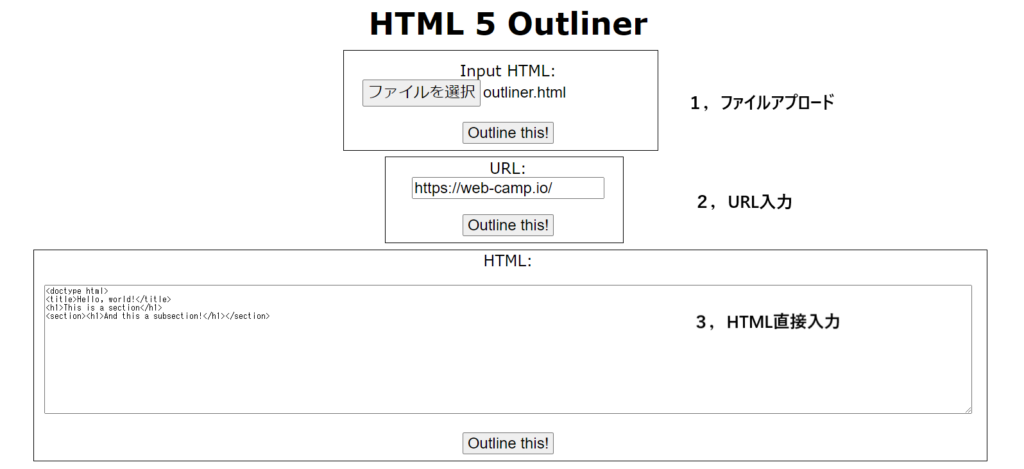
Task: Click the ファイルアップロード annotation text
Action: coord(775,103)
